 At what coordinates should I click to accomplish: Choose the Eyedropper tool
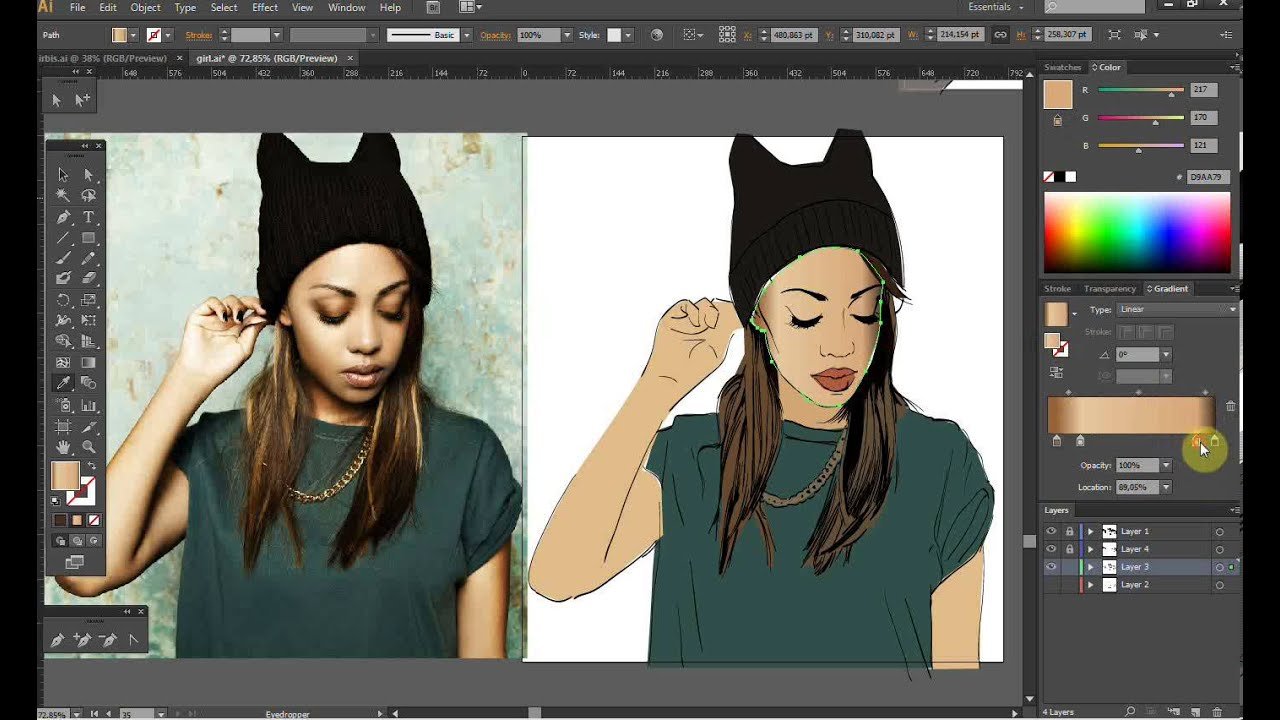tap(63, 383)
